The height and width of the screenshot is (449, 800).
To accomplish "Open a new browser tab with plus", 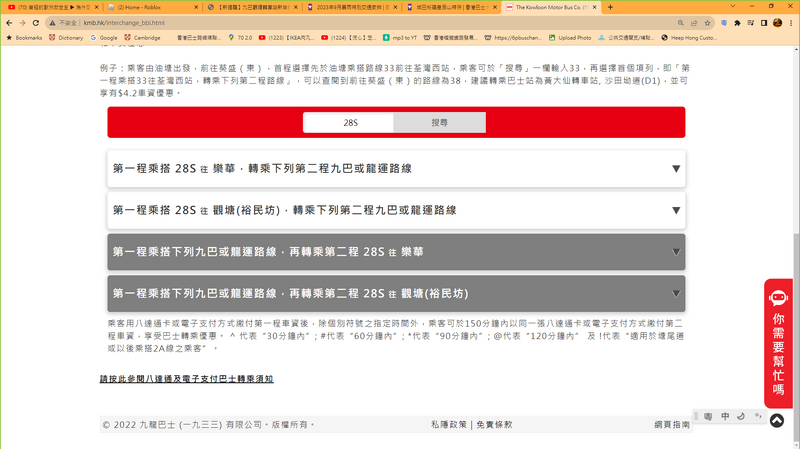I will [610, 7].
